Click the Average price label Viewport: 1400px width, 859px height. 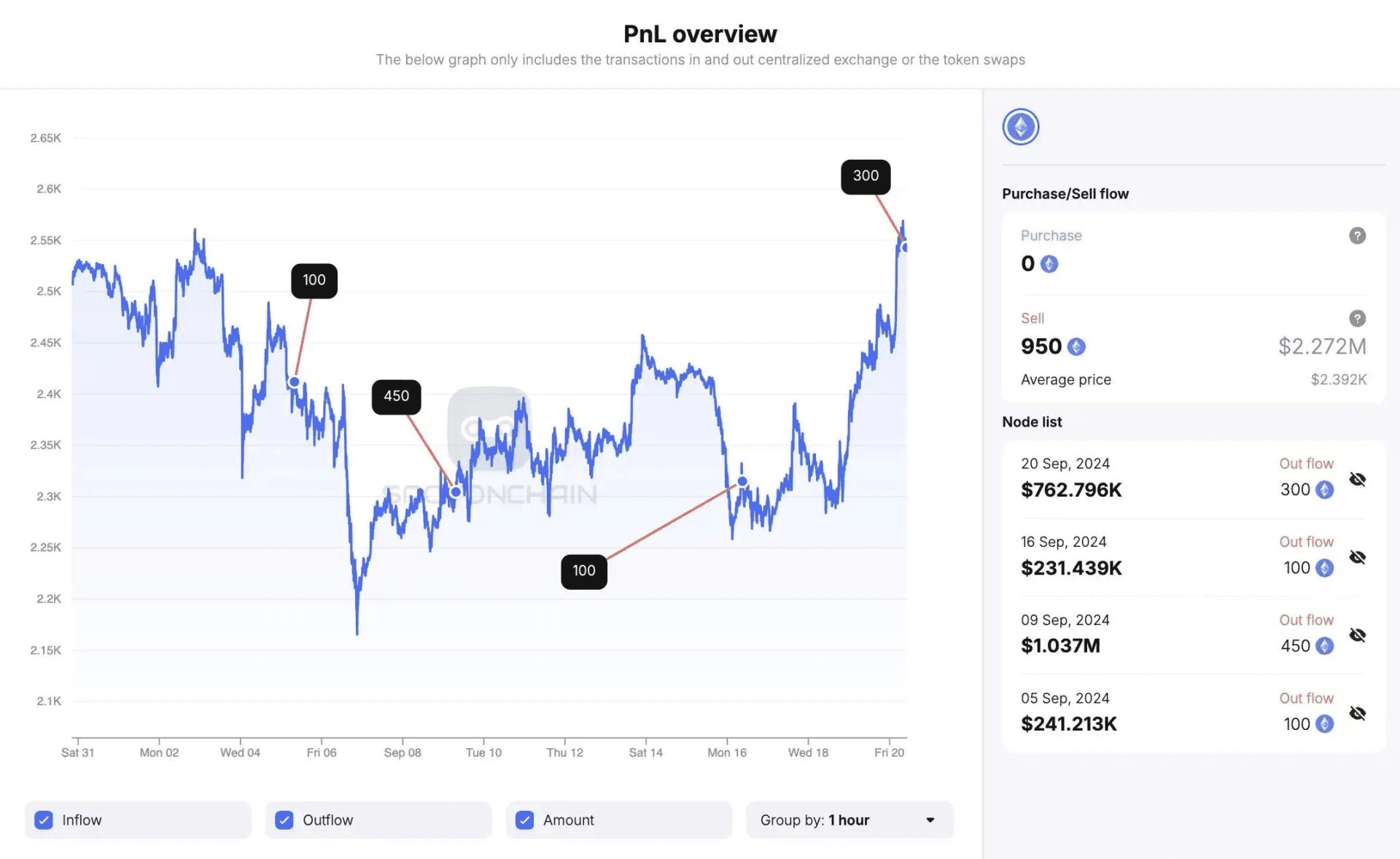click(x=1065, y=380)
